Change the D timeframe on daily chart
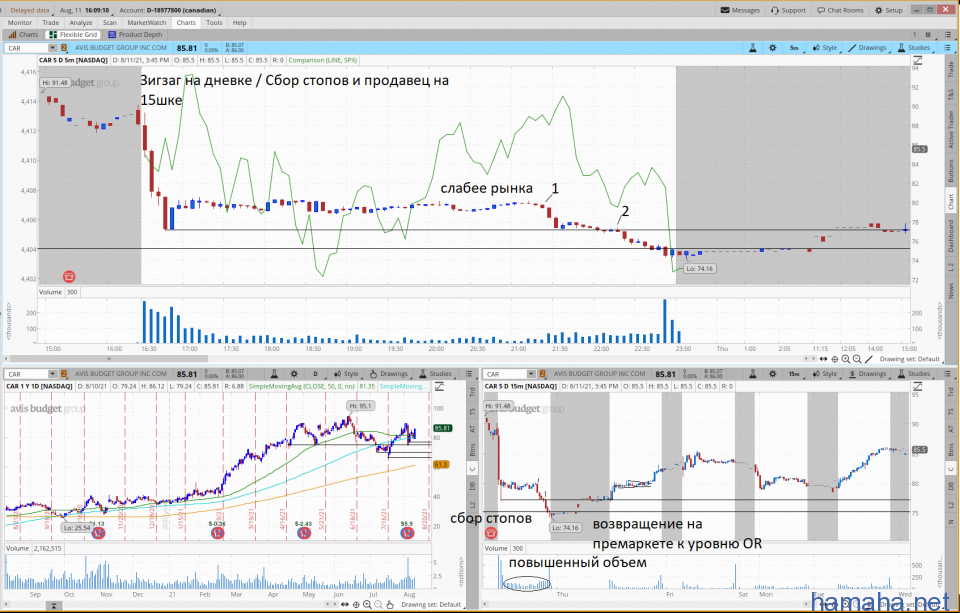 click(x=315, y=374)
